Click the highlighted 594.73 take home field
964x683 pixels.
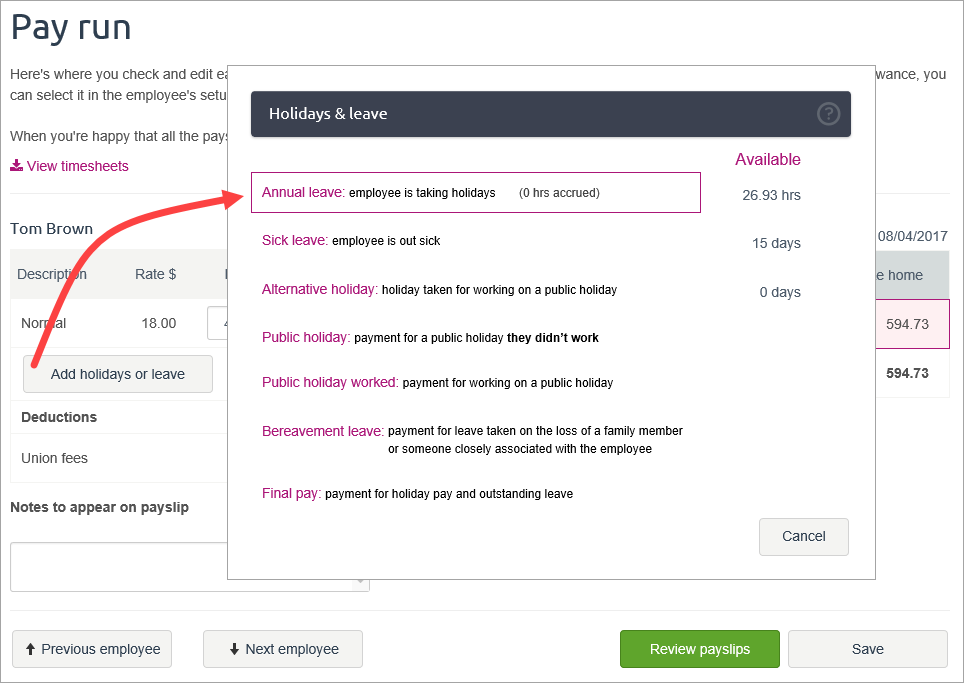pyautogui.click(x=908, y=323)
